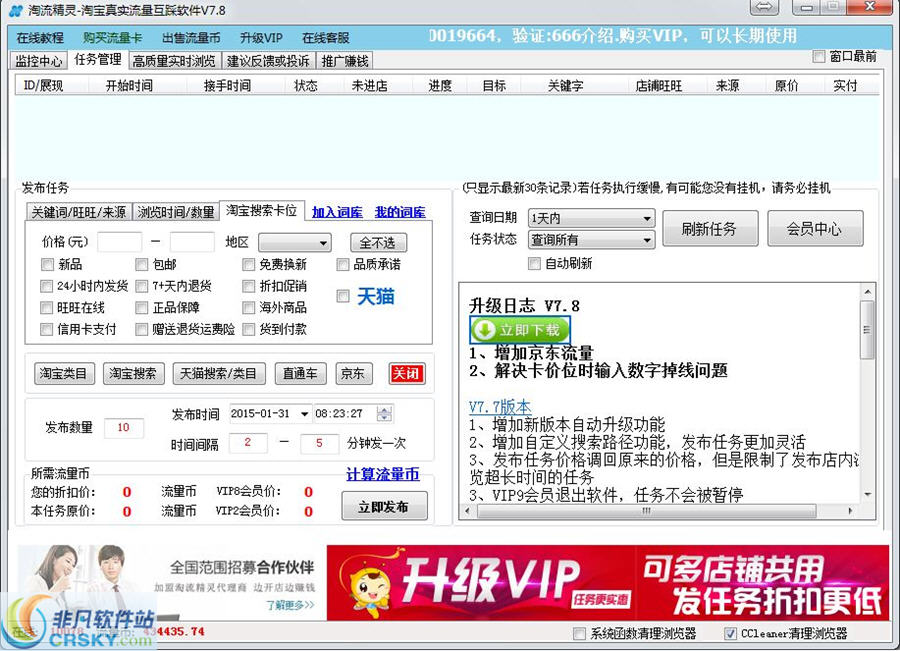Switch to 任务管理 tab
900x651 pixels.
point(98,59)
